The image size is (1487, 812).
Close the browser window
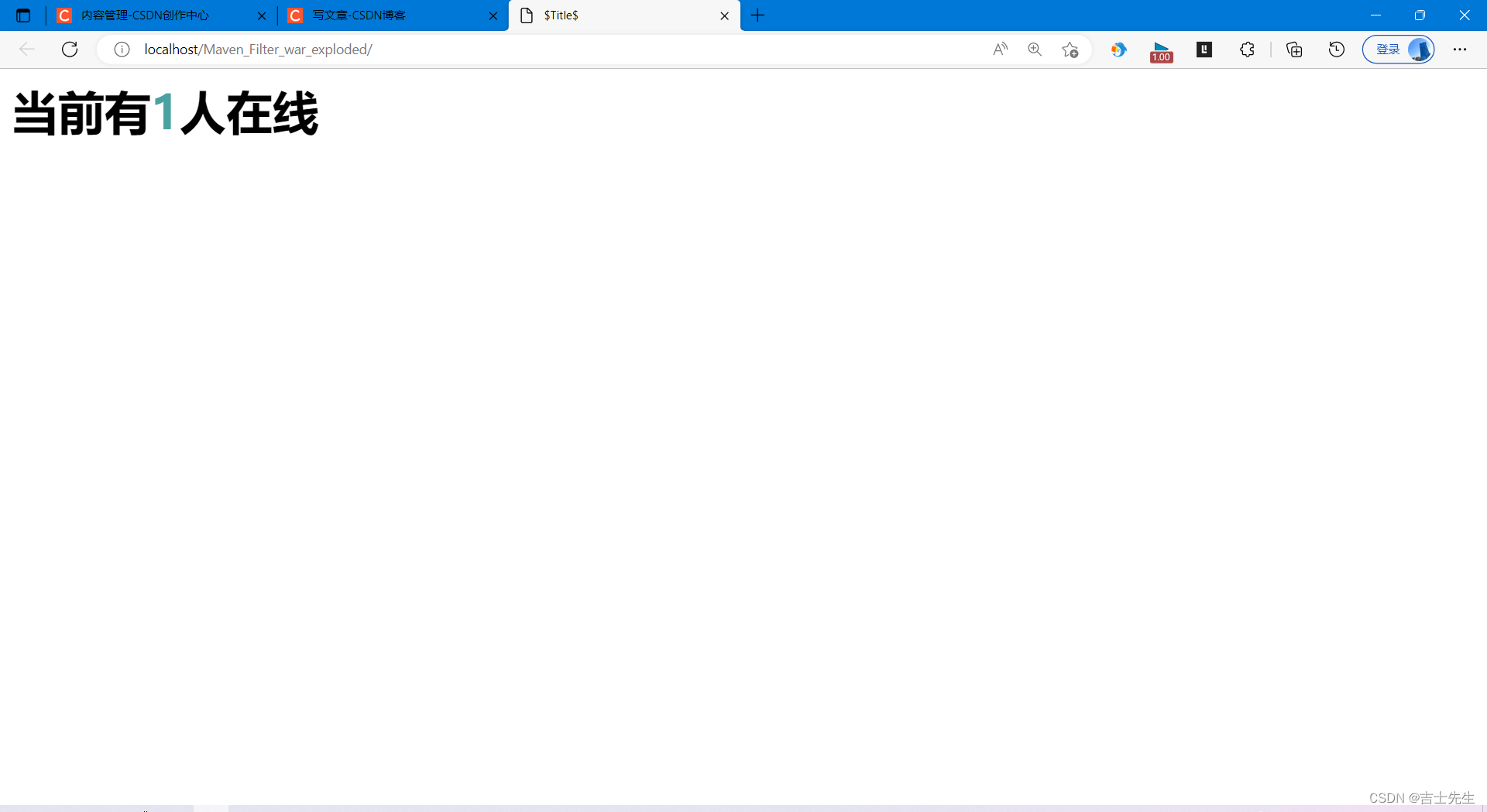click(1465, 15)
